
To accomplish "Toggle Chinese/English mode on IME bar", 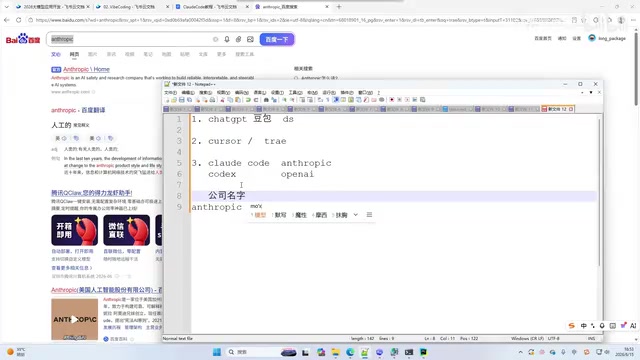I will click(x=584, y=325).
